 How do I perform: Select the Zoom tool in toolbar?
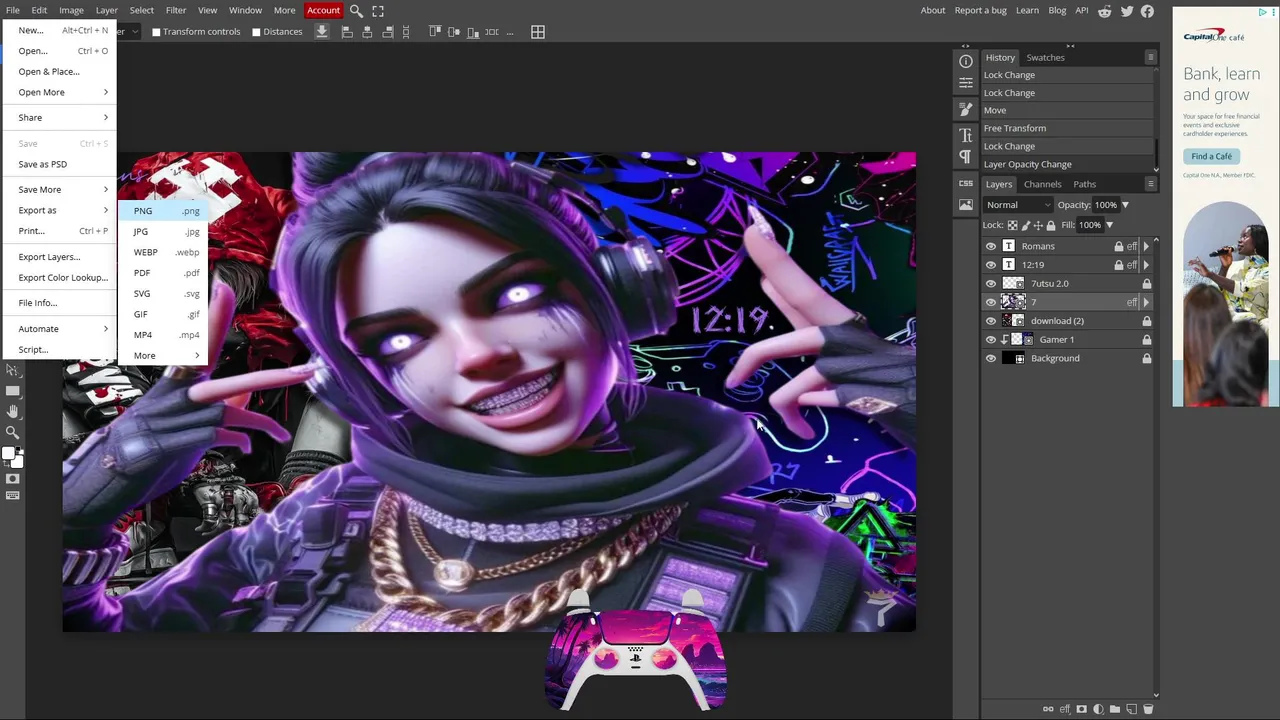tap(13, 432)
